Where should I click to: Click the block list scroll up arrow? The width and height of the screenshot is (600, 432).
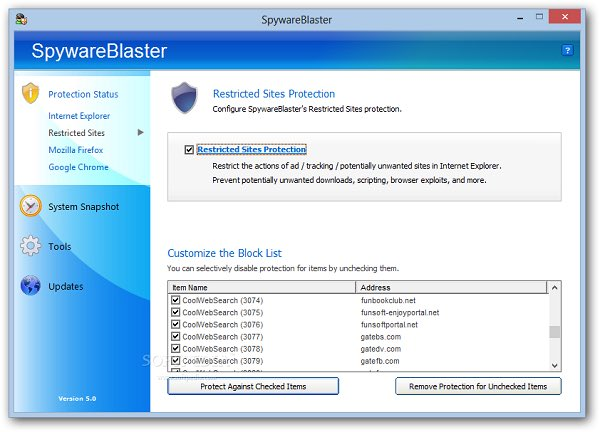pyautogui.click(x=554, y=287)
